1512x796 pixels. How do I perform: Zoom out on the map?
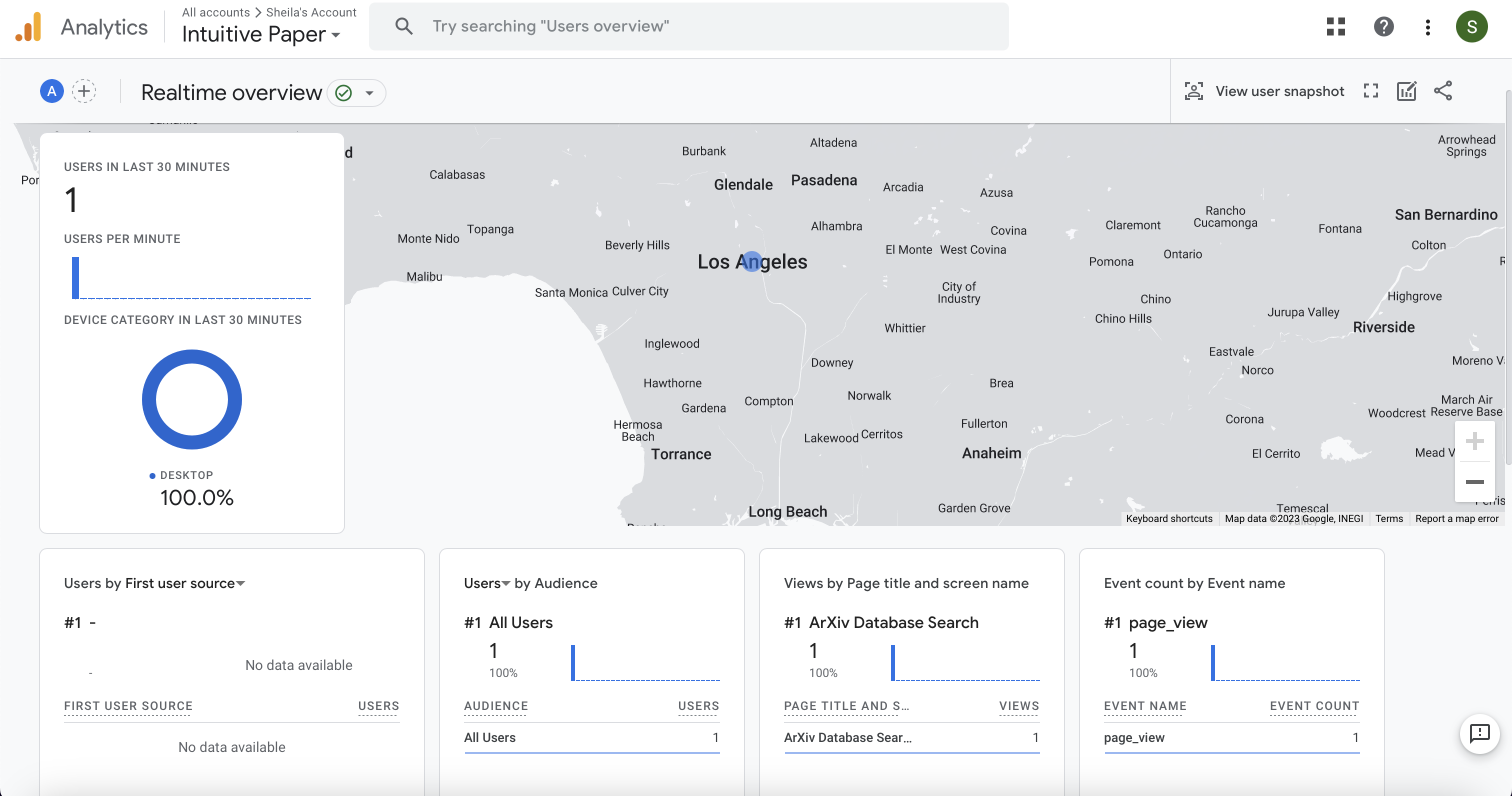click(1474, 482)
